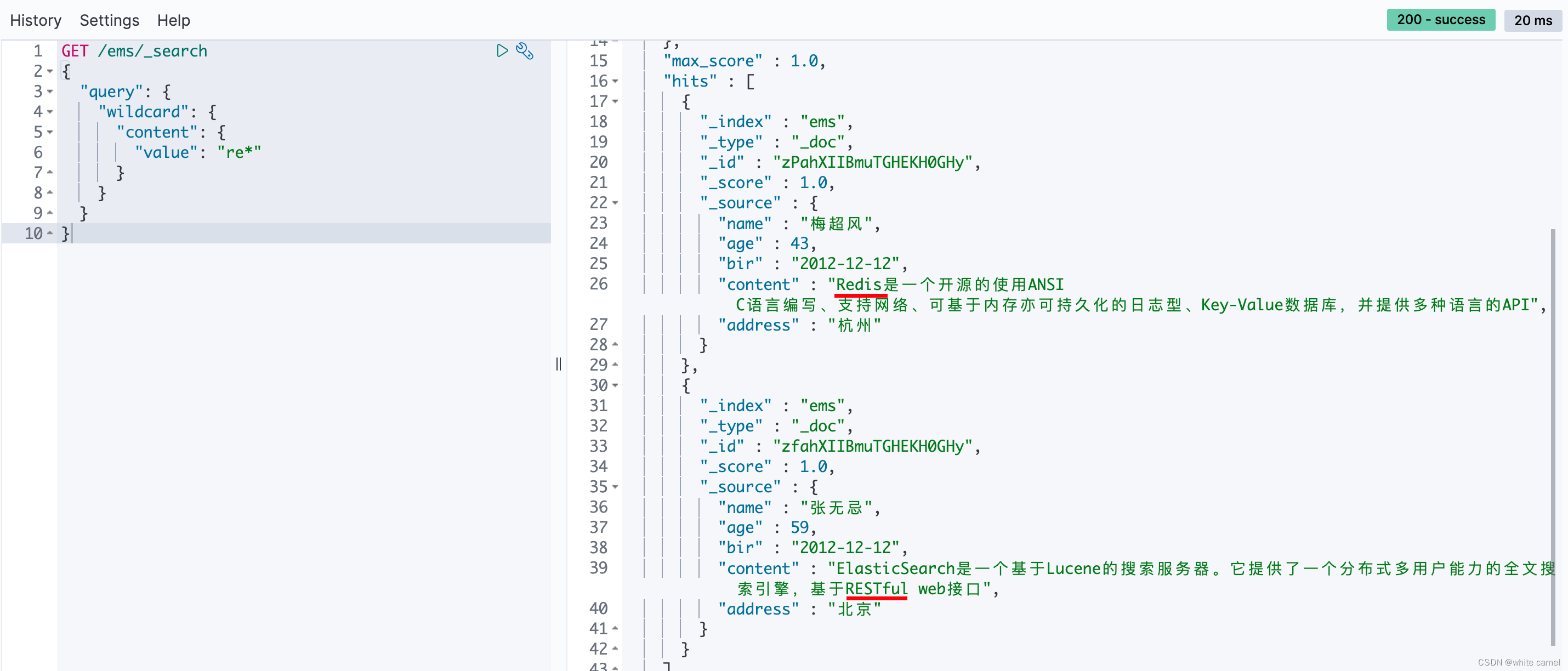
Task: Collapse the fold arrow on request line 2
Action: pos(50,71)
